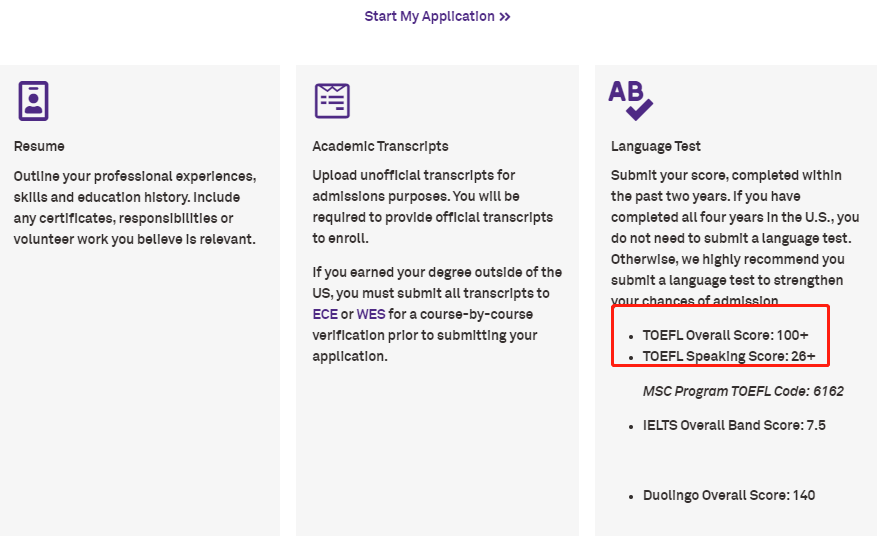The width and height of the screenshot is (887, 544).
Task: Select the Resume heading
Action: (x=39, y=146)
